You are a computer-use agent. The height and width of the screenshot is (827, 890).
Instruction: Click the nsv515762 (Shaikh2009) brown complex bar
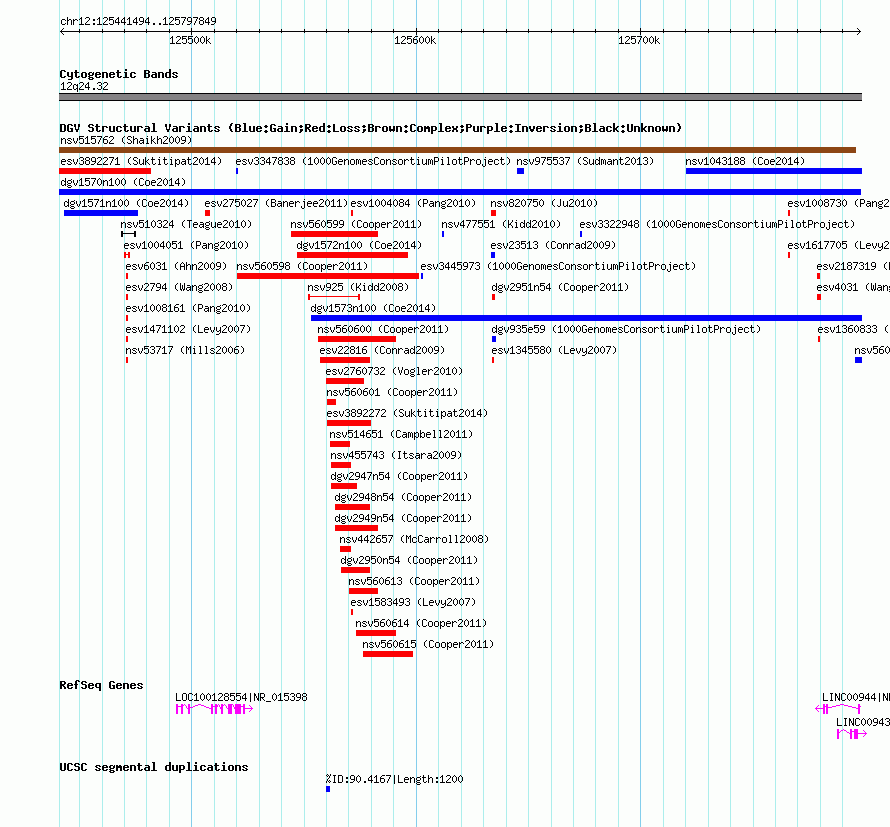click(x=457, y=150)
